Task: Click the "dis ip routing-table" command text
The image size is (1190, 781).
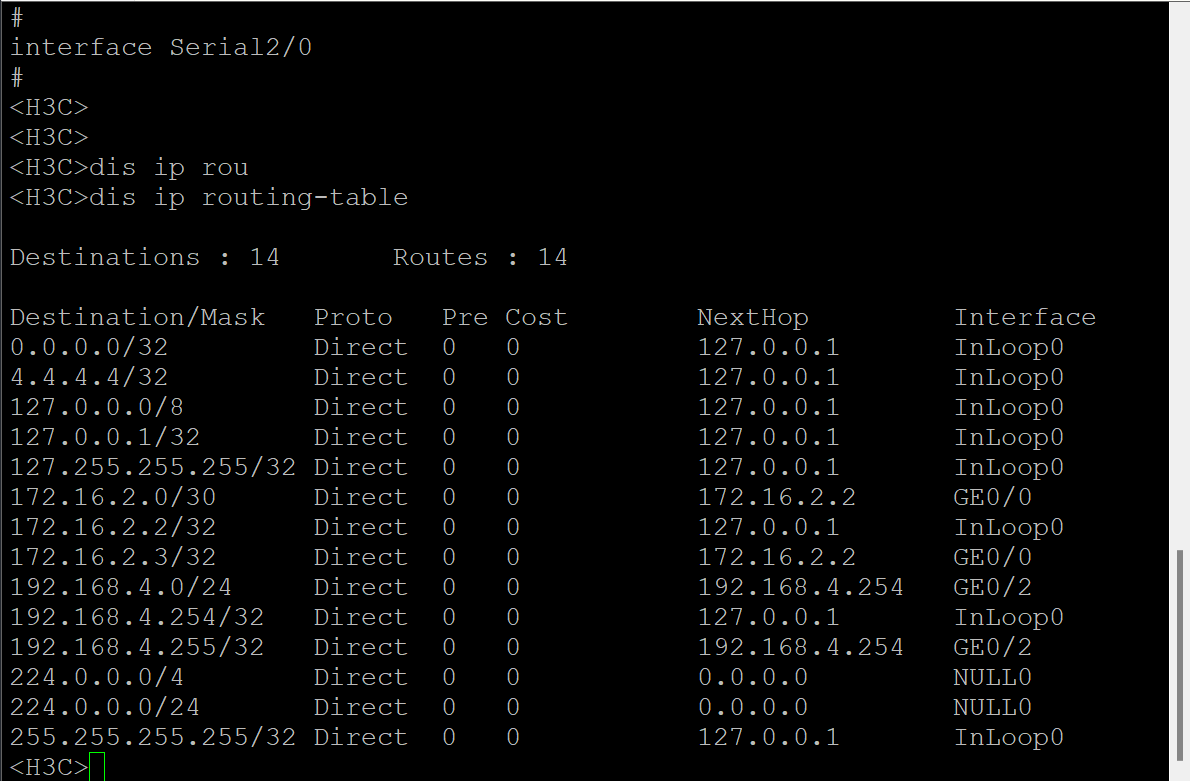Action: click(248, 198)
